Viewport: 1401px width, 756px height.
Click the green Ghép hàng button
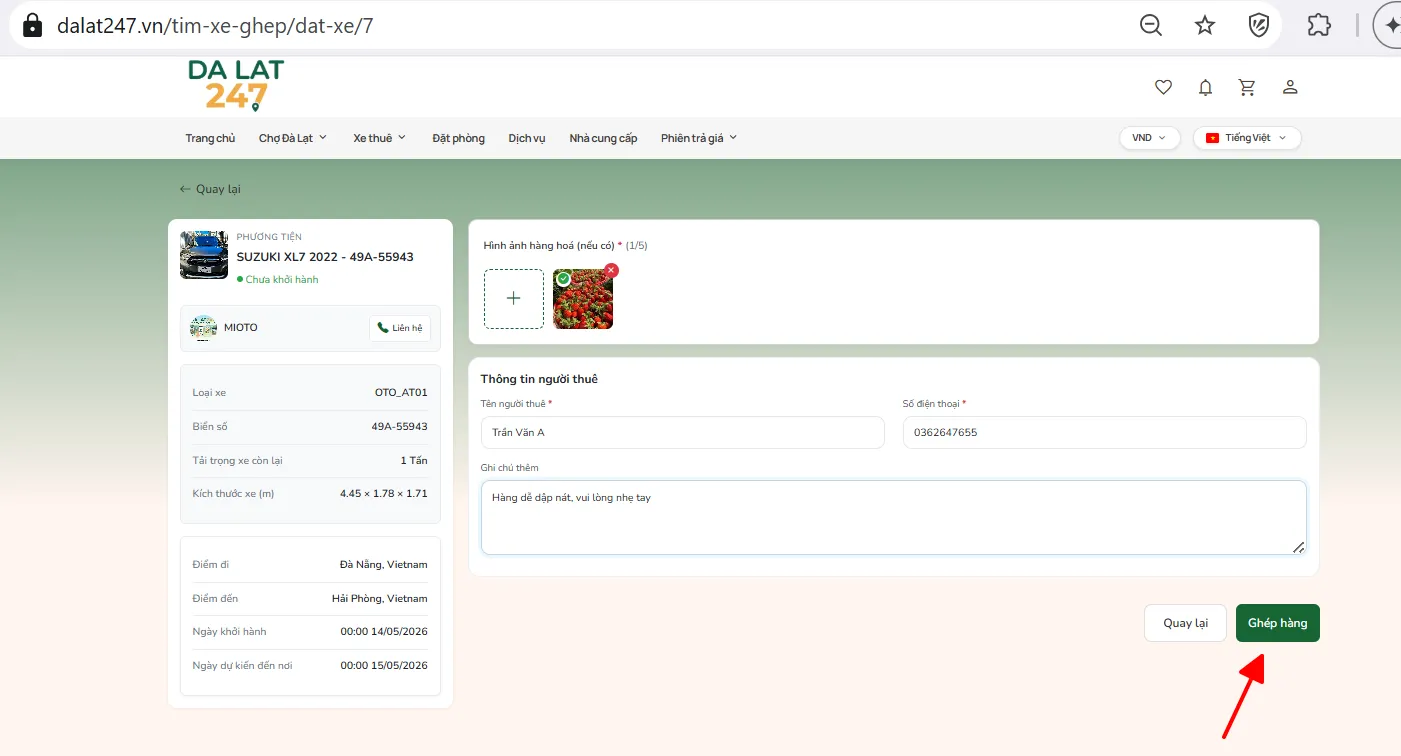[x=1277, y=623]
